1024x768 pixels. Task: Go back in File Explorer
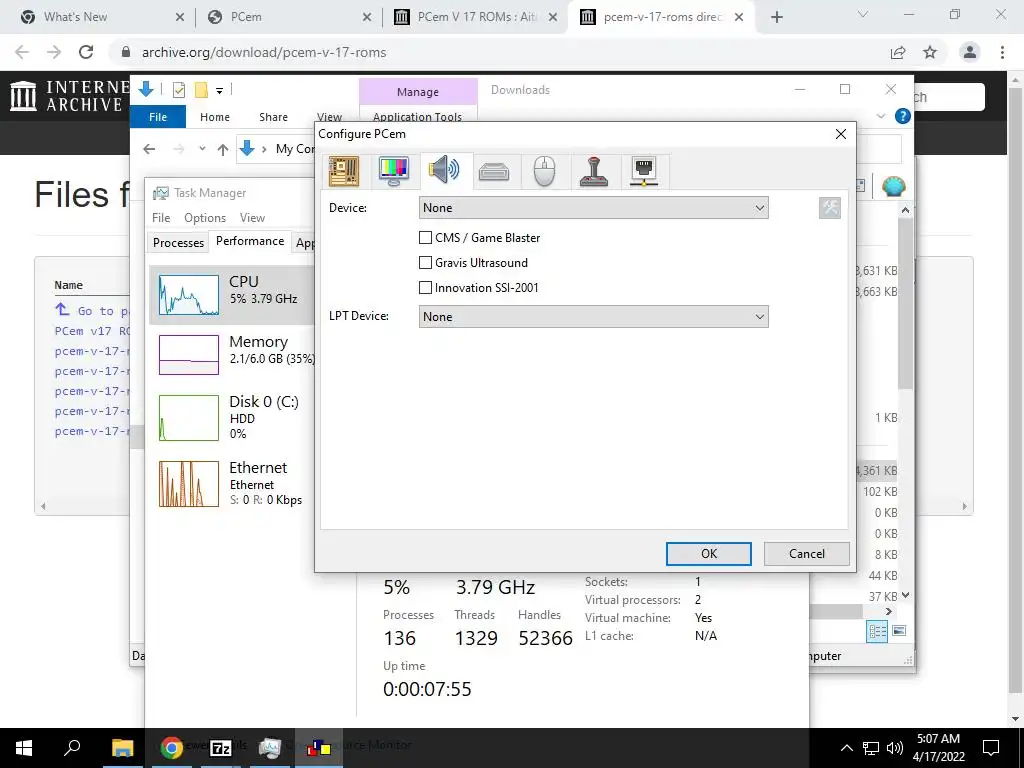pyautogui.click(x=150, y=149)
